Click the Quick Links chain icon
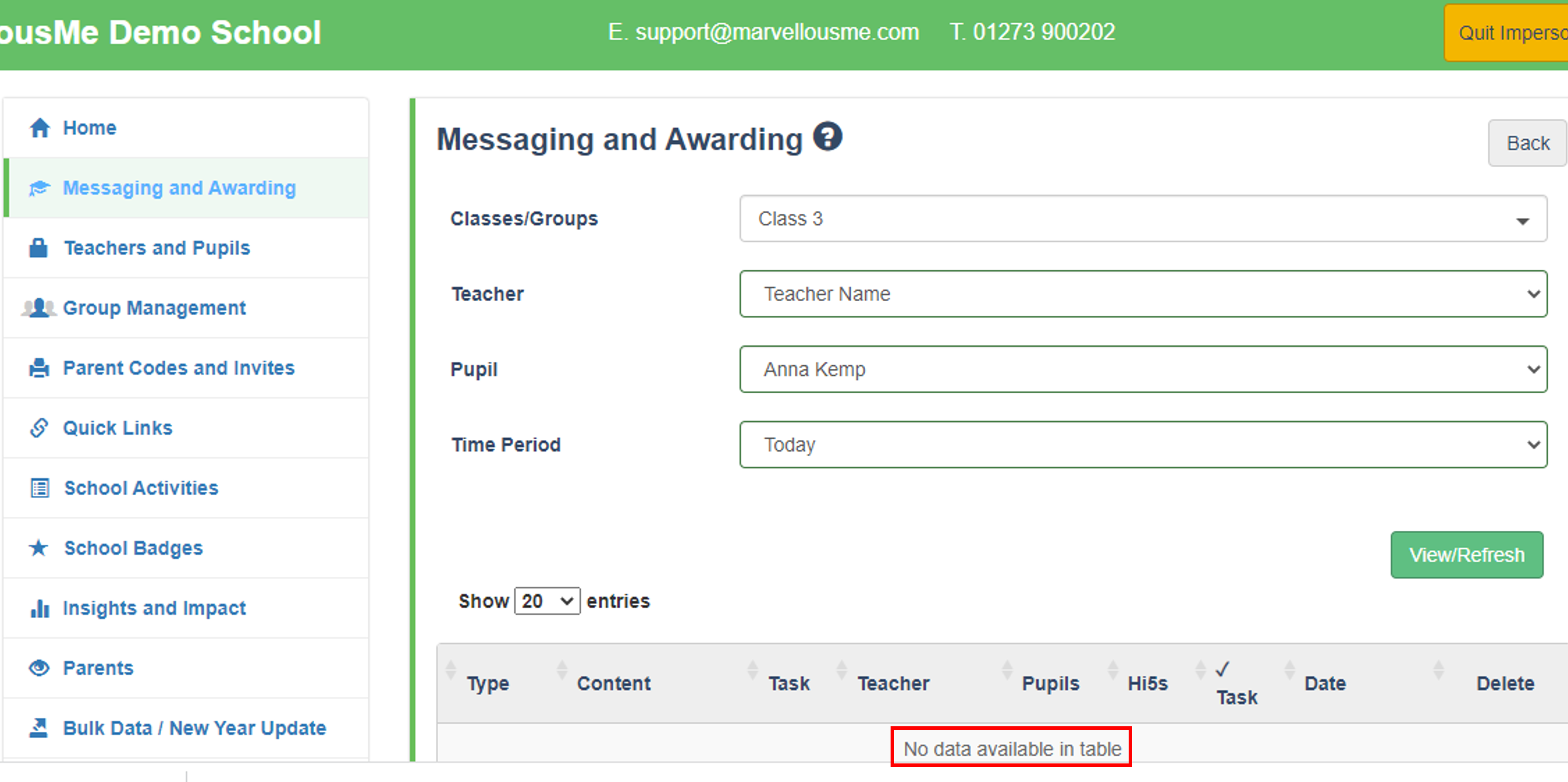Screen dimensions: 1568x782 coord(39,428)
